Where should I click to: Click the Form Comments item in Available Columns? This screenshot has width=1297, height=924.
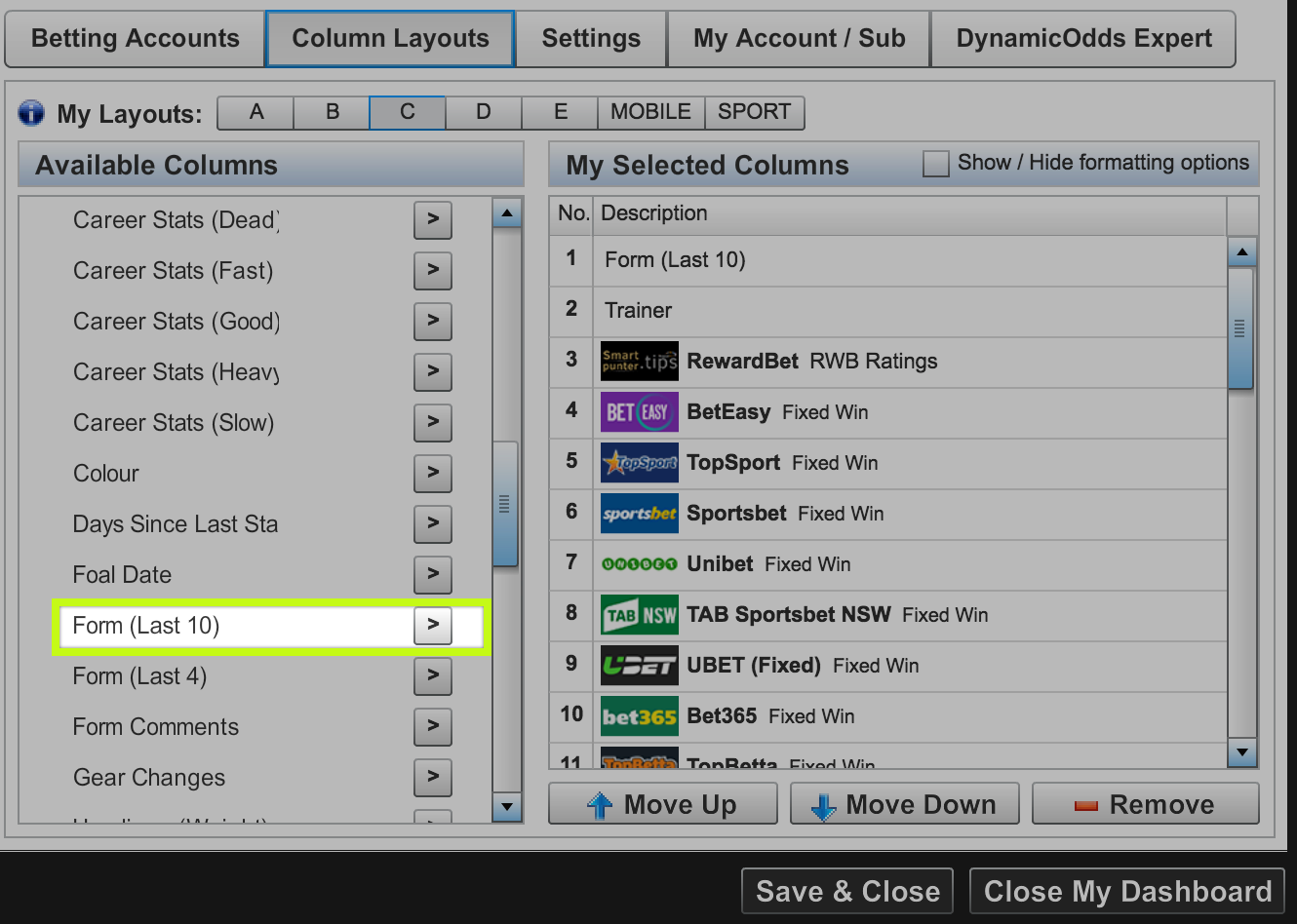[x=156, y=727]
